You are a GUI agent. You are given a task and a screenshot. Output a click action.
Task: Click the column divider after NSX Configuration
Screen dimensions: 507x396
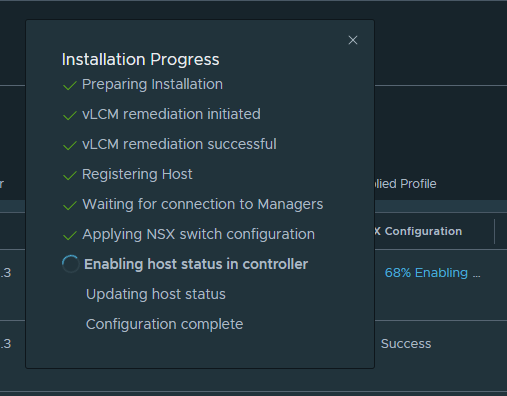[495, 231]
